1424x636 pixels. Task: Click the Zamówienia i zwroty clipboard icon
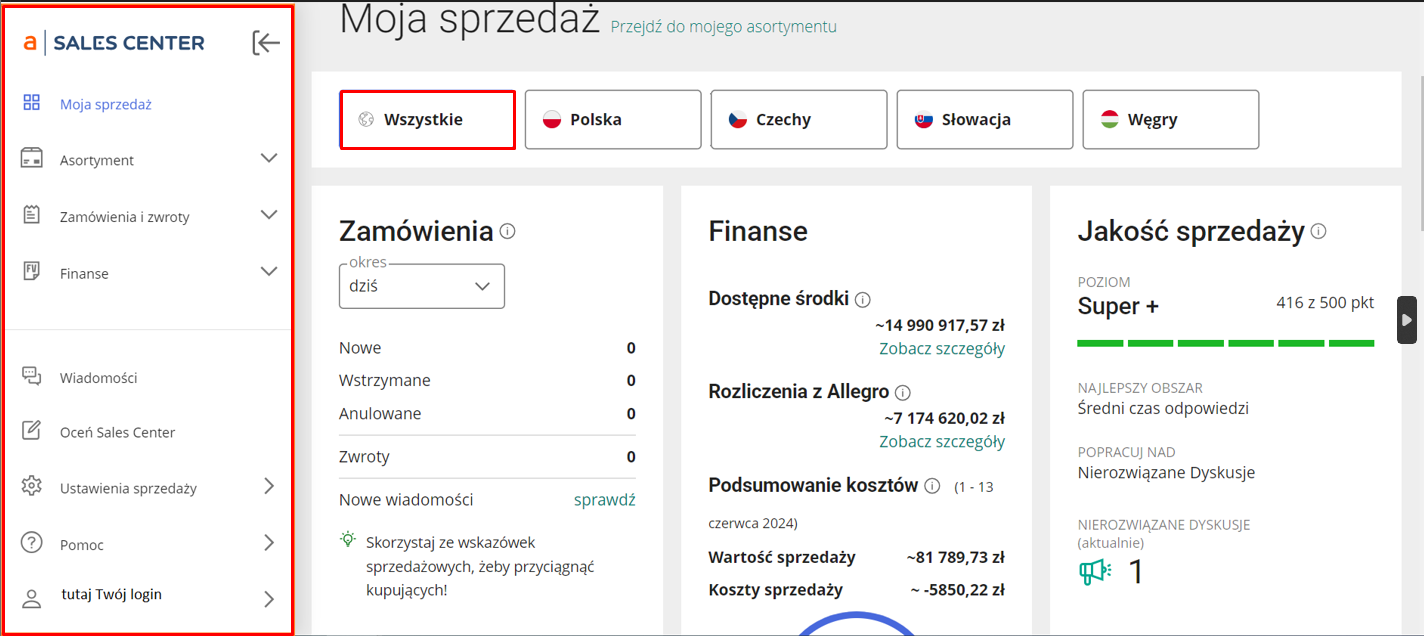(31, 215)
